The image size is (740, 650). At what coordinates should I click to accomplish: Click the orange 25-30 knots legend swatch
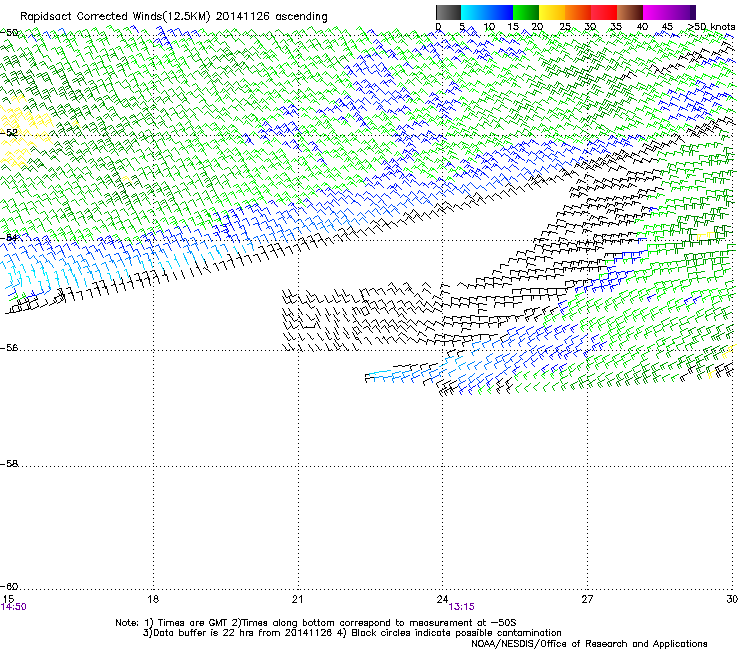578,12
